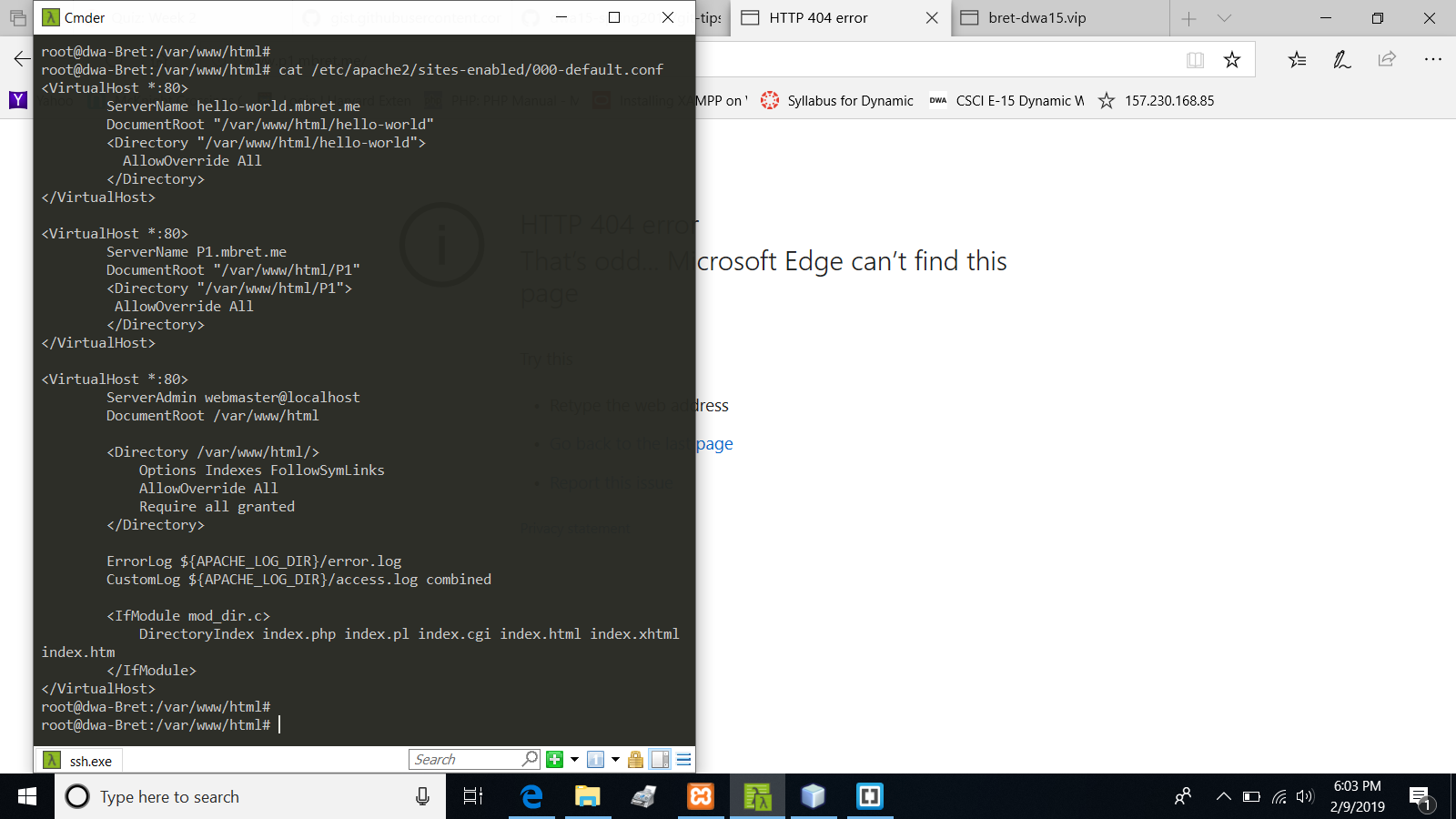Click the battery tray icon
This screenshot has height=819, width=1456.
point(1251,797)
